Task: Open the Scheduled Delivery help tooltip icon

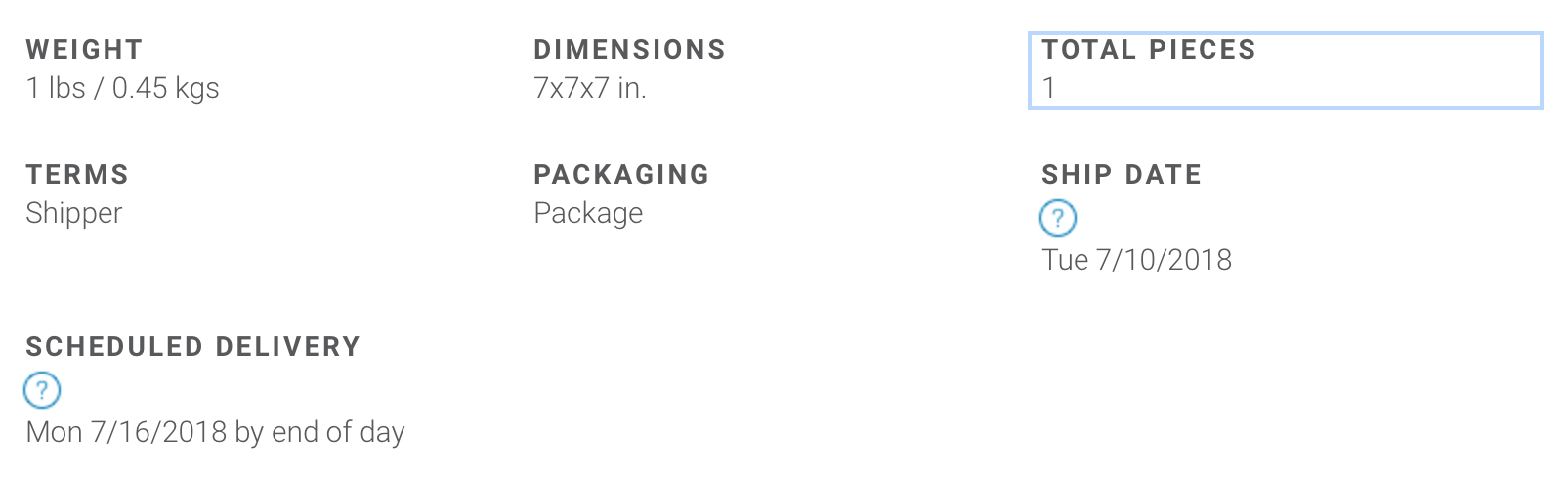Action: [x=42, y=390]
